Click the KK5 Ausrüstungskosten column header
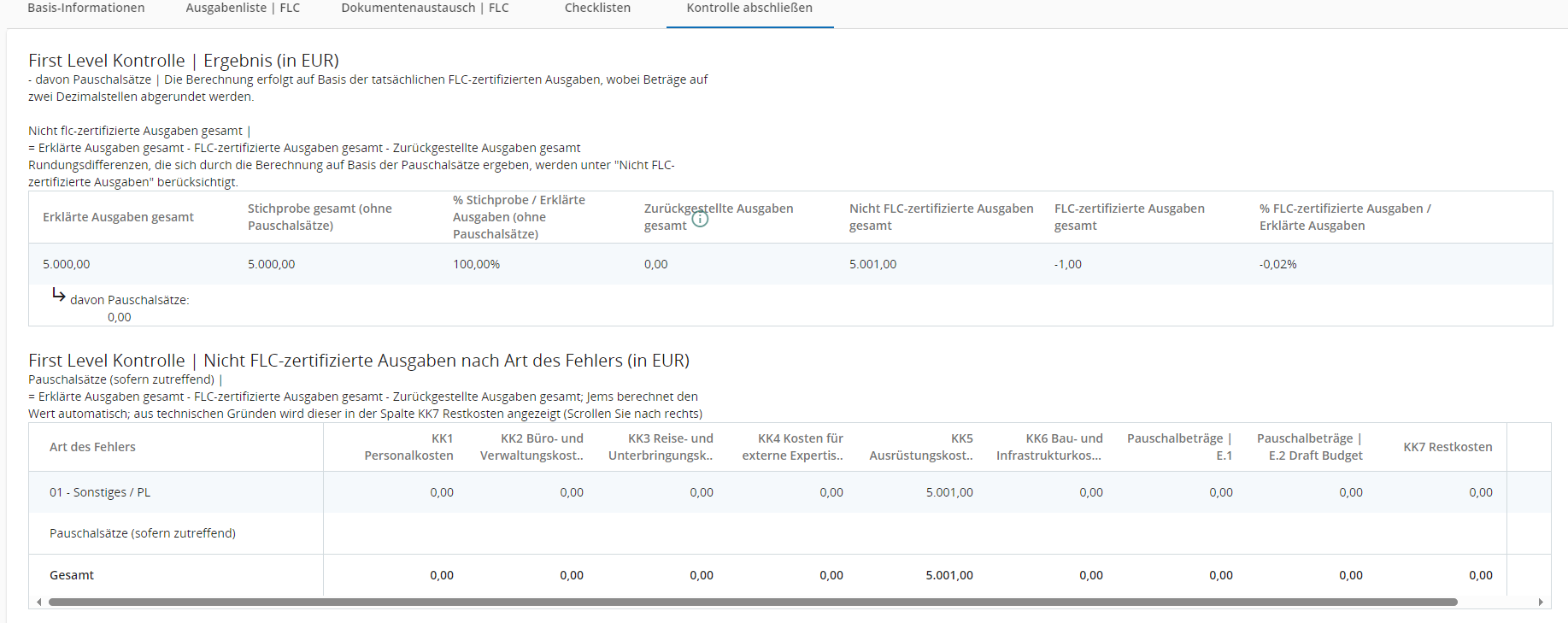1568x623 pixels. [921, 447]
